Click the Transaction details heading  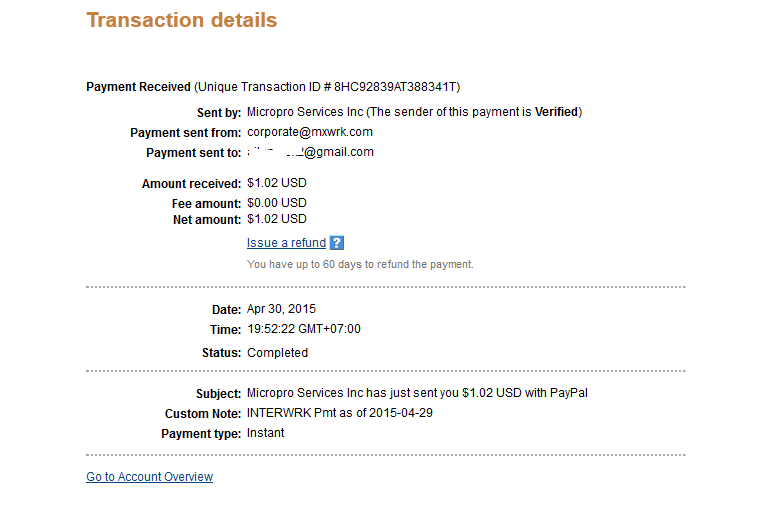point(181,20)
